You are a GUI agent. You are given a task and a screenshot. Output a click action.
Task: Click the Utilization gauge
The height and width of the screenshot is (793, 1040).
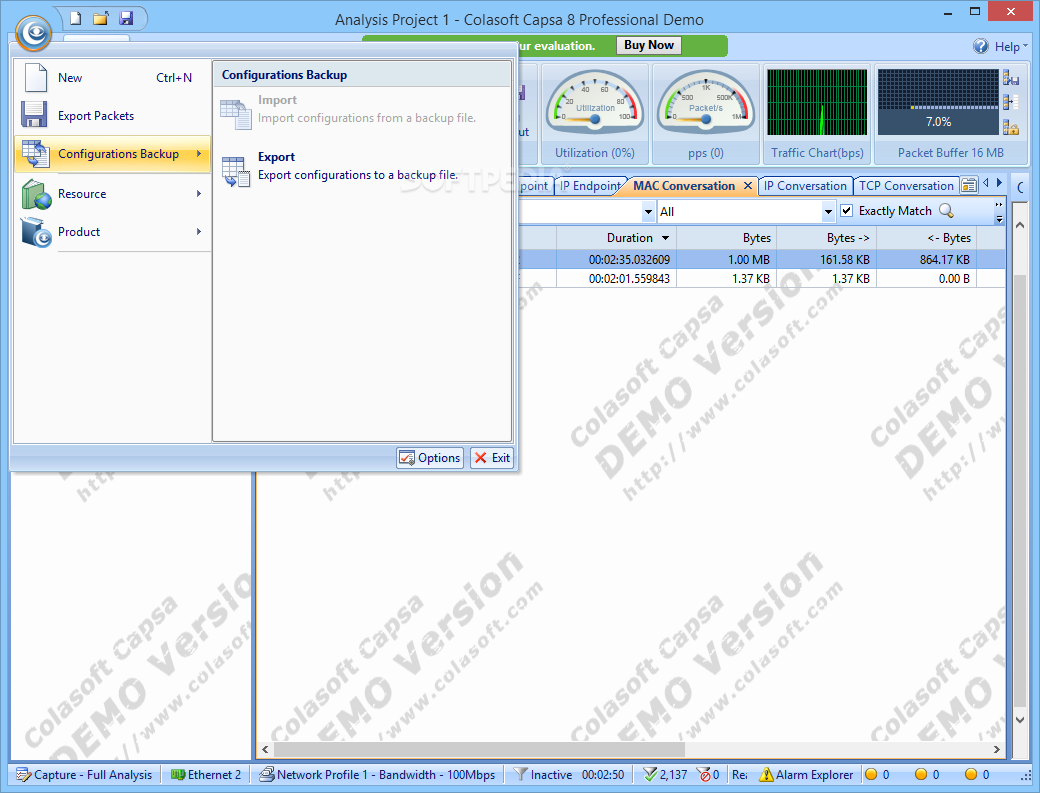(x=595, y=104)
